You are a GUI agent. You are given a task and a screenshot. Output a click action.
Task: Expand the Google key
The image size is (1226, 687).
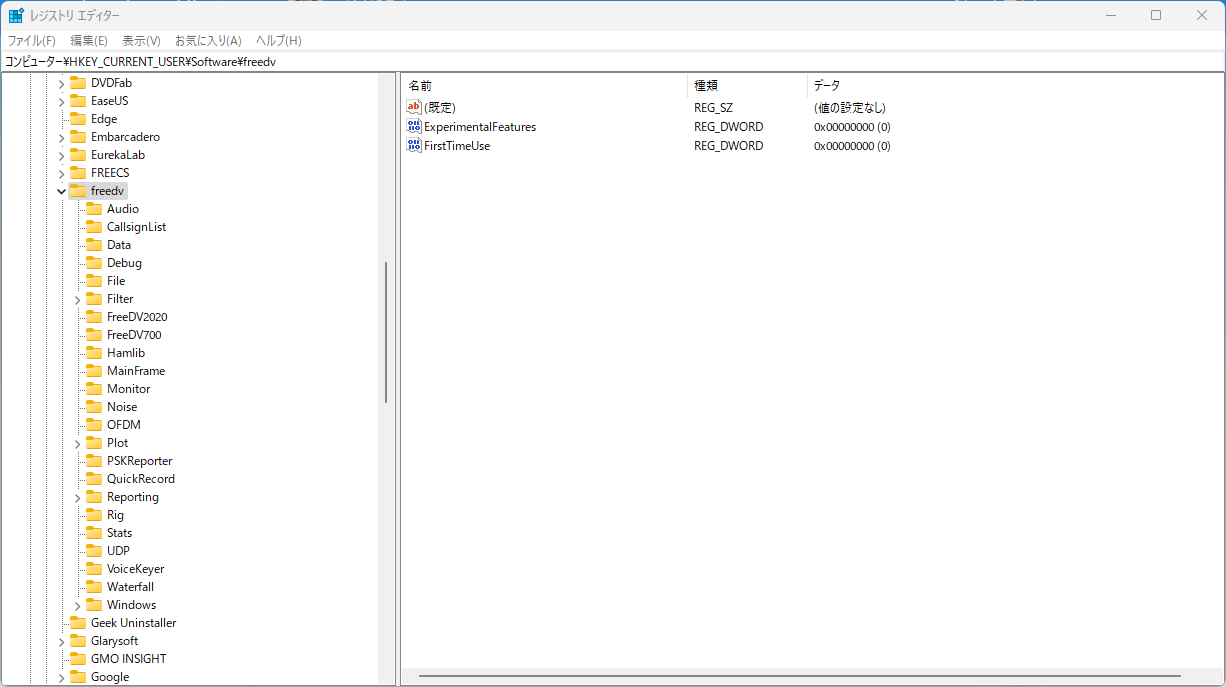click(62, 677)
